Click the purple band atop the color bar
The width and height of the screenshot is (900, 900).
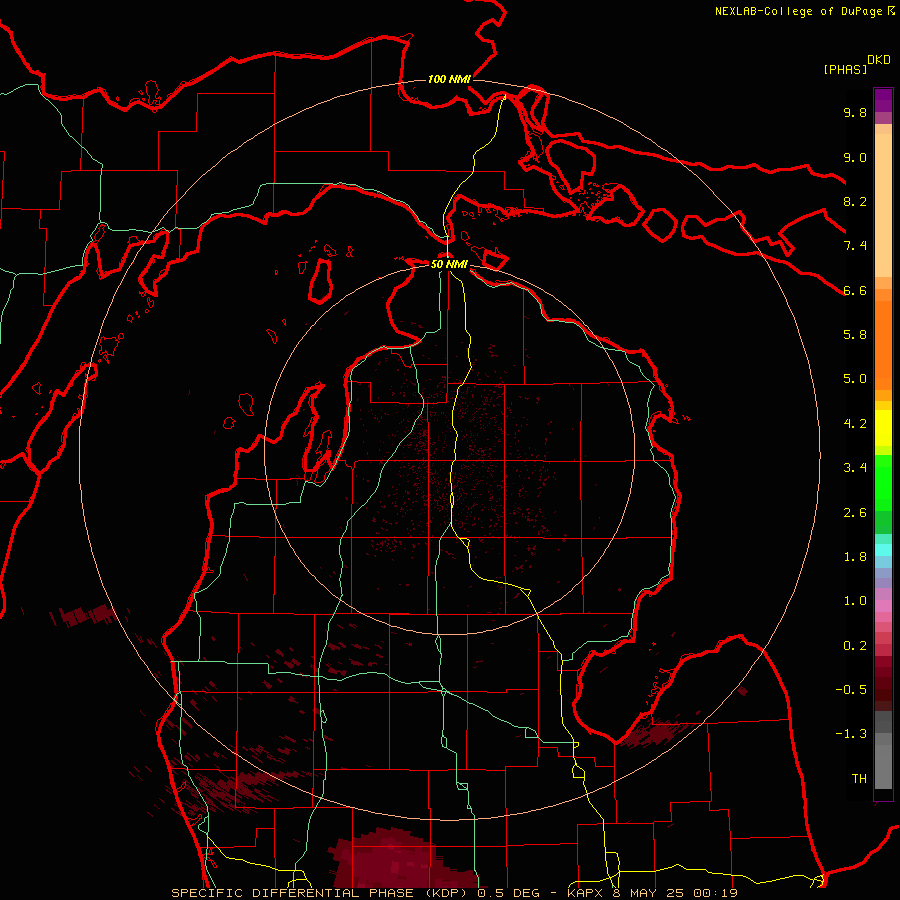pos(883,100)
